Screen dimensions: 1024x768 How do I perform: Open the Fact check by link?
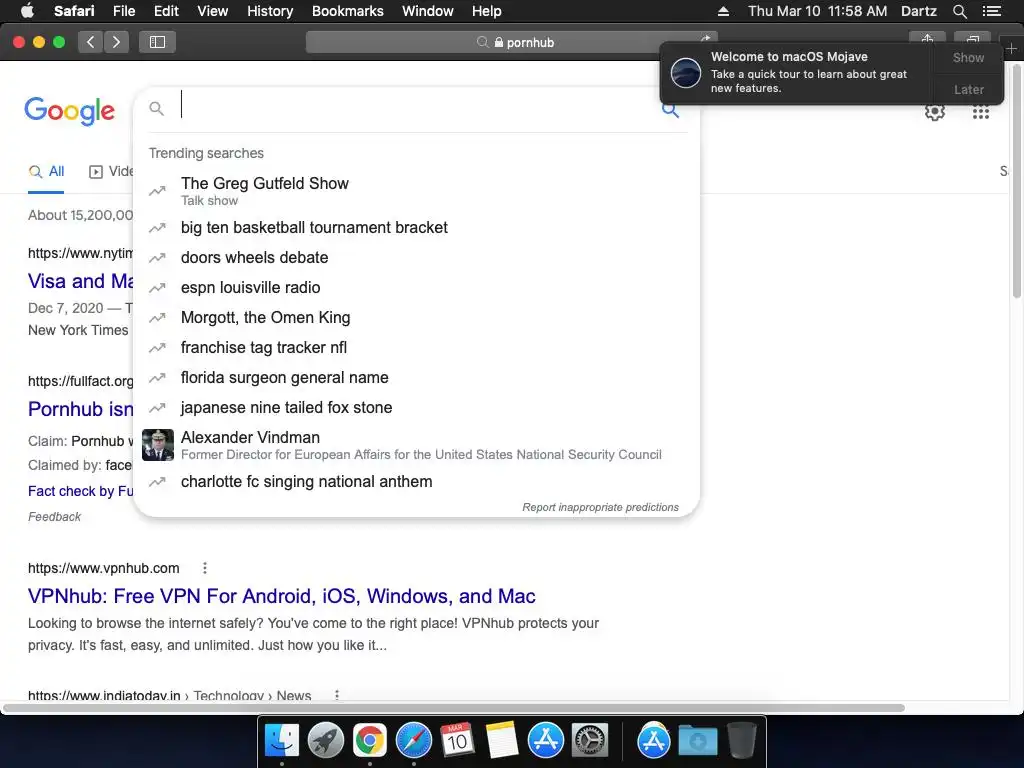(80, 491)
